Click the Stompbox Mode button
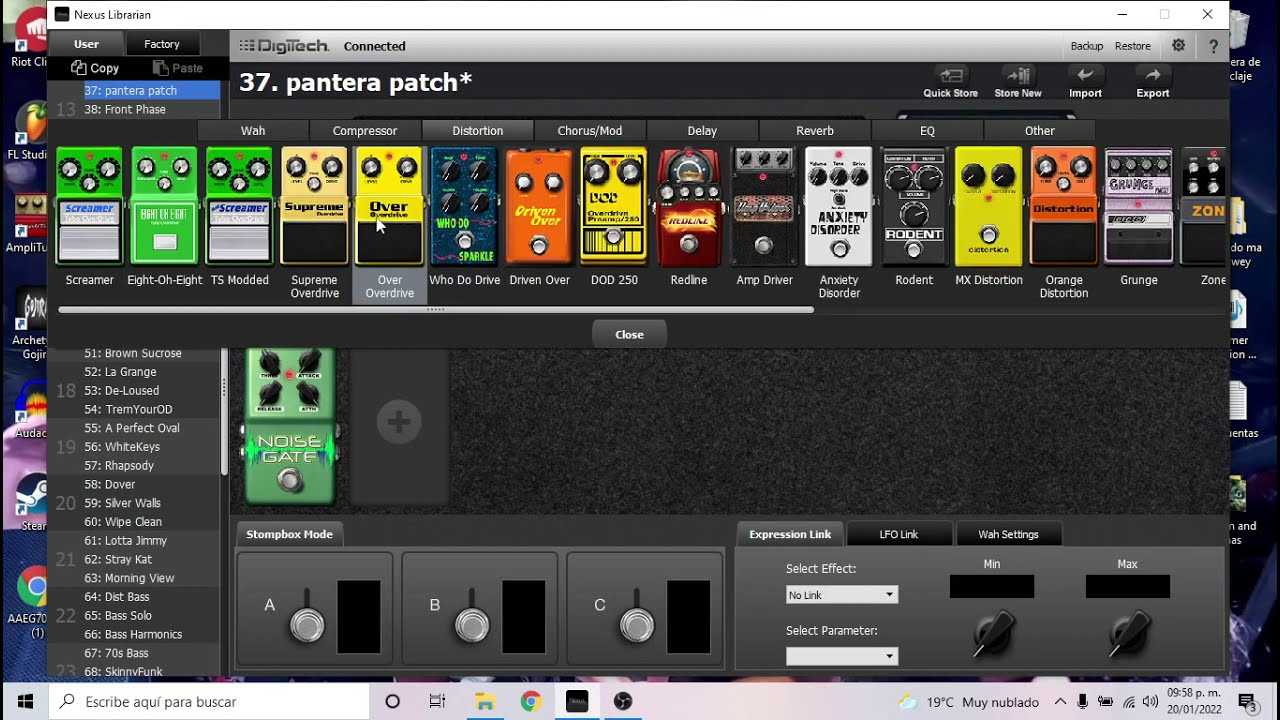This screenshot has width=1280, height=720. [289, 534]
